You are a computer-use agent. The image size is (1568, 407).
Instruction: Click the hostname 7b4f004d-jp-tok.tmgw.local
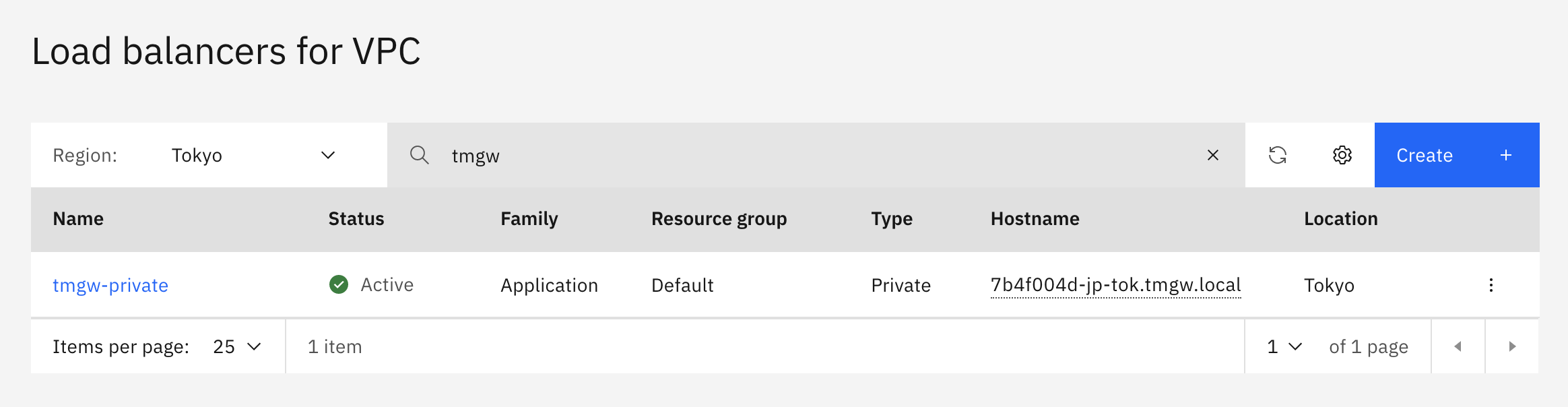[x=1115, y=285]
